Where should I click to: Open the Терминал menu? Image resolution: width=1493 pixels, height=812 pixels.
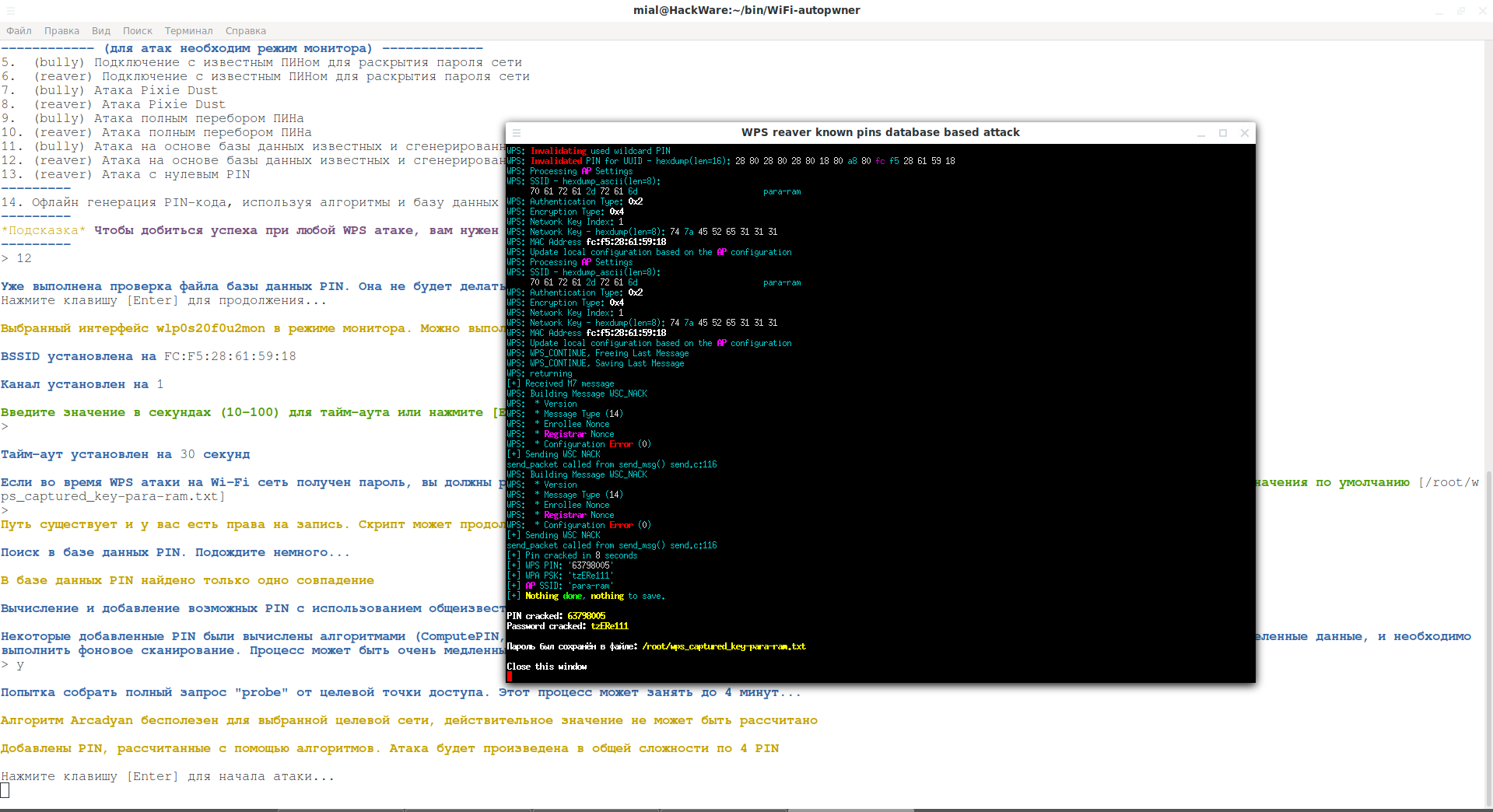coord(188,31)
